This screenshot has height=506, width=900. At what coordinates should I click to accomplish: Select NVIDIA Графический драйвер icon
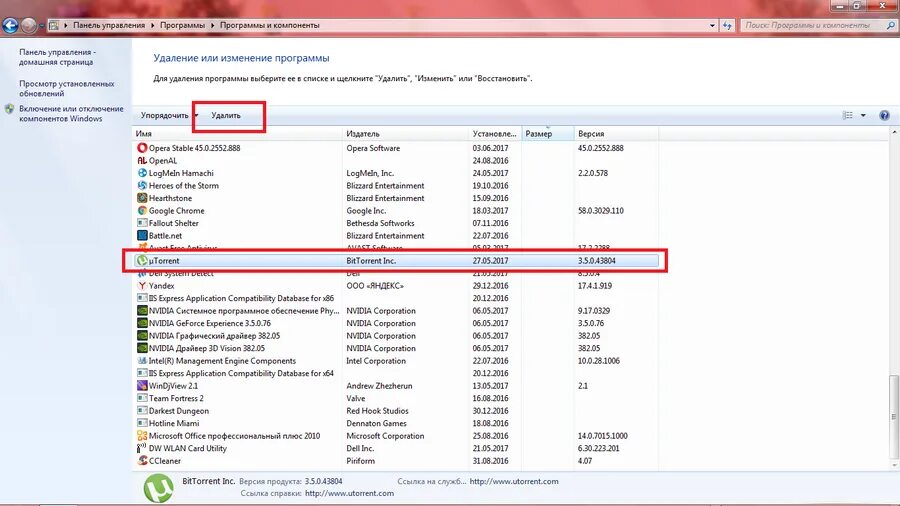[142, 336]
